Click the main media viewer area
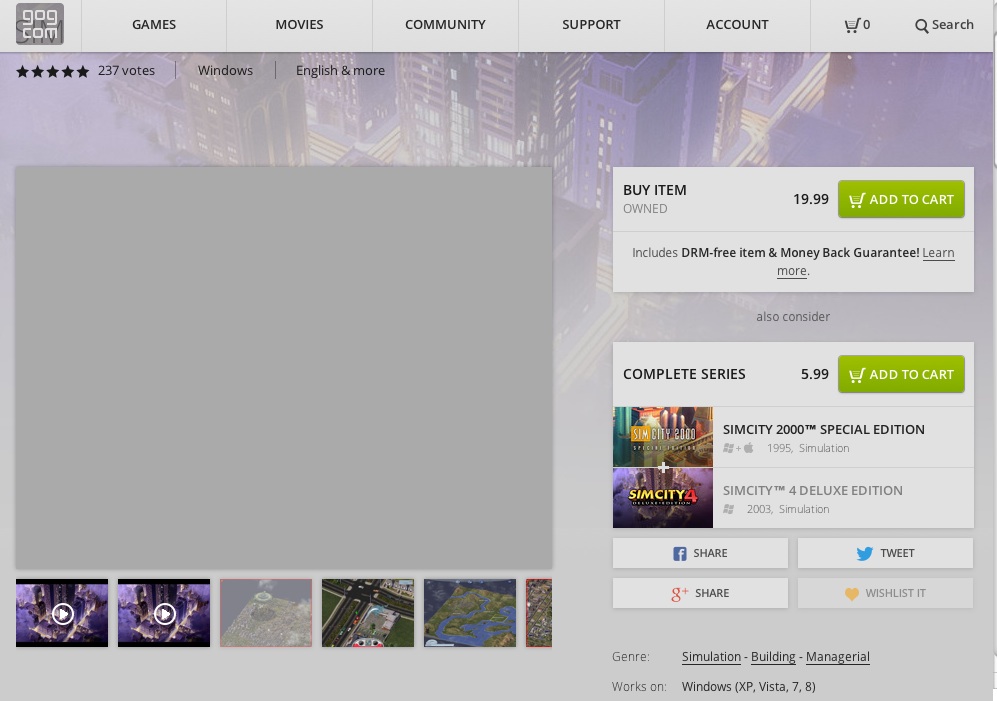The width and height of the screenshot is (997, 701). click(x=284, y=368)
